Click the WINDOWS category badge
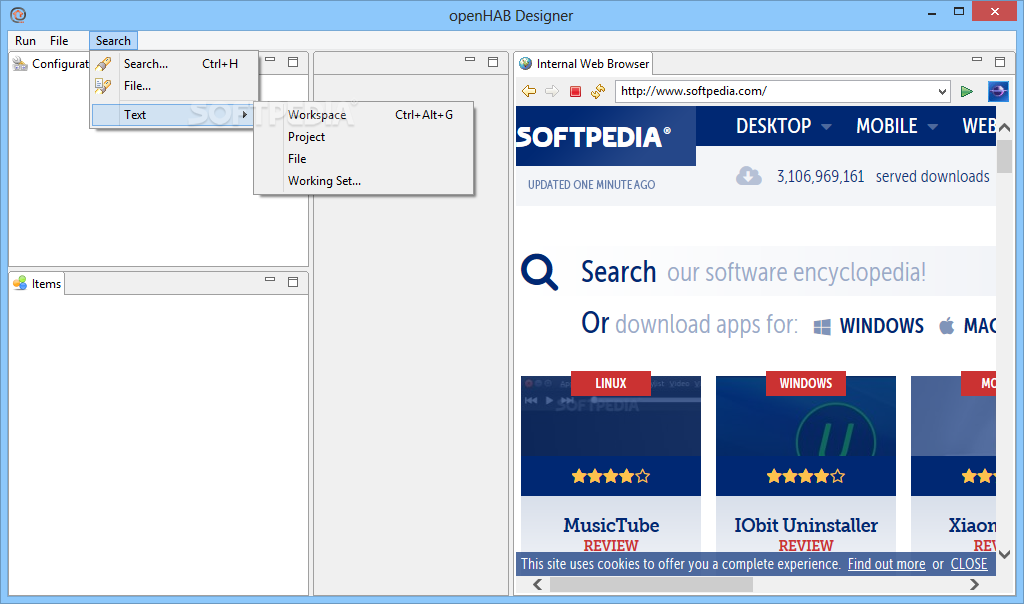Viewport: 1024px width, 604px height. pyautogui.click(x=806, y=383)
